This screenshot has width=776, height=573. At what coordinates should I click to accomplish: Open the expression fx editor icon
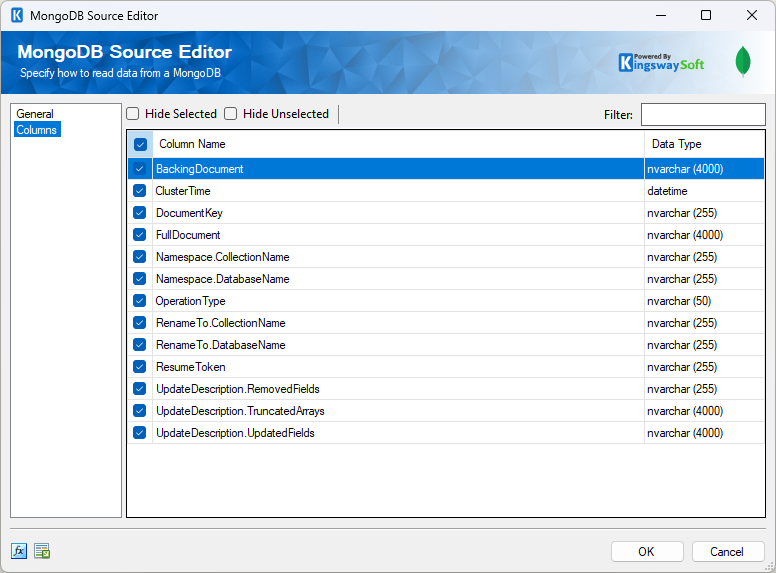pos(19,550)
